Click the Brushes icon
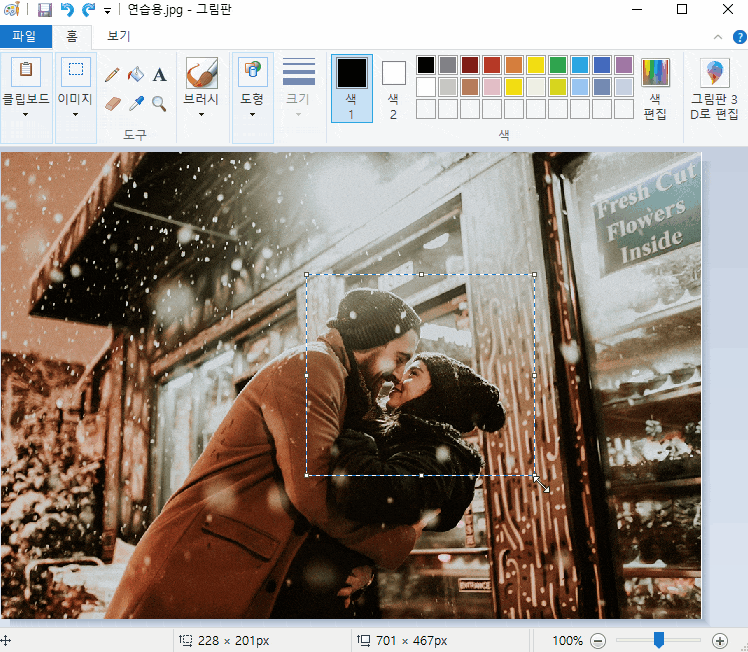The height and width of the screenshot is (652, 748). 202,73
